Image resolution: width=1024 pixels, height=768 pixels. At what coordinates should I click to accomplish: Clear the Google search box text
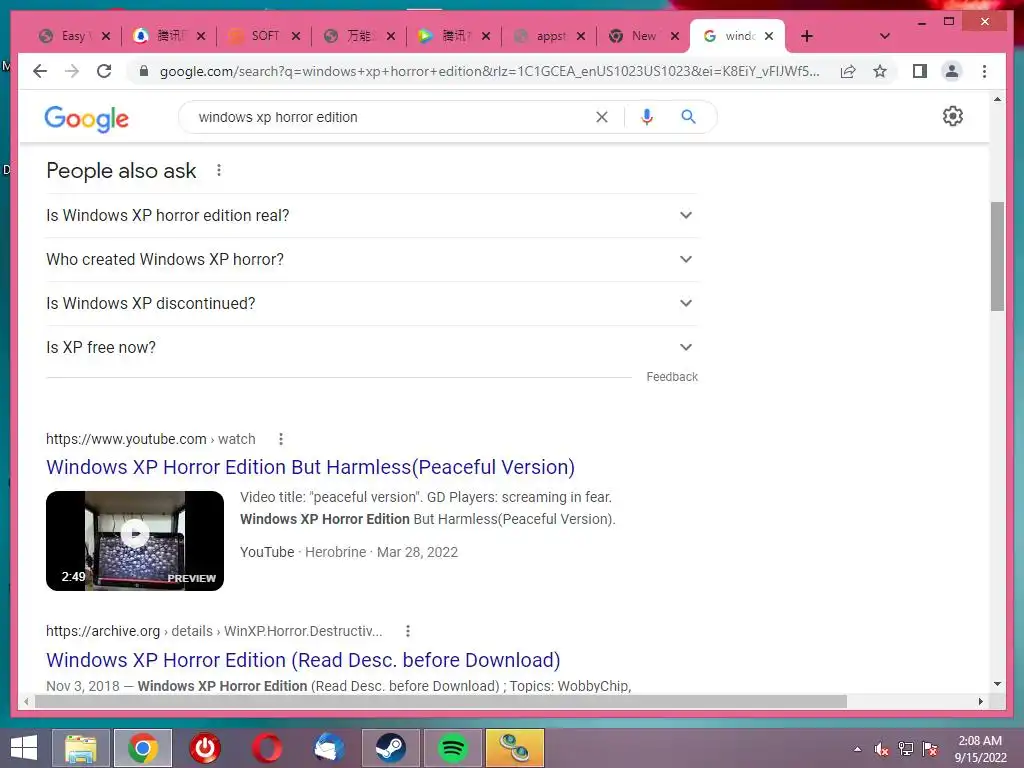point(601,117)
